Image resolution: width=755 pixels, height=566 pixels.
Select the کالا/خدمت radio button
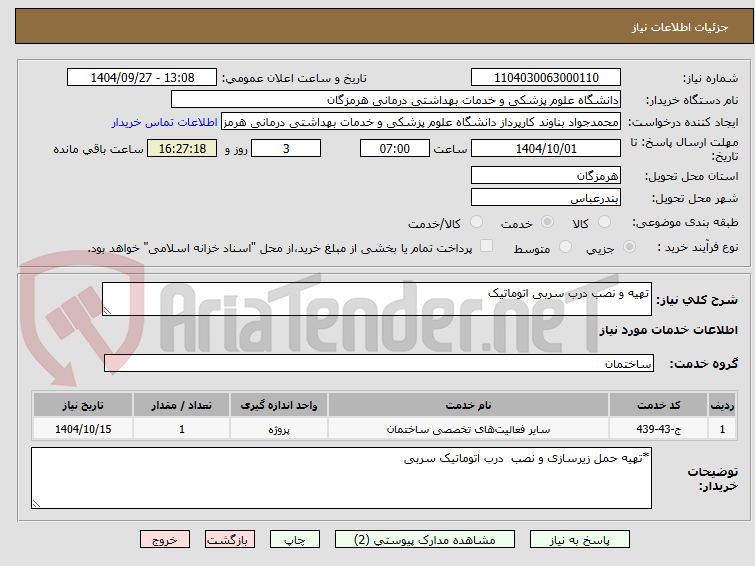click(x=476, y=222)
